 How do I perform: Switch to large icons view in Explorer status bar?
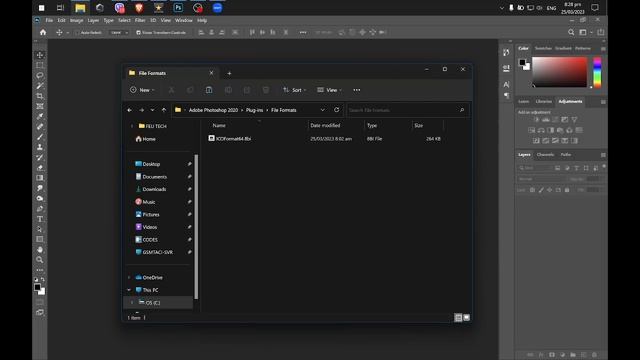point(466,318)
